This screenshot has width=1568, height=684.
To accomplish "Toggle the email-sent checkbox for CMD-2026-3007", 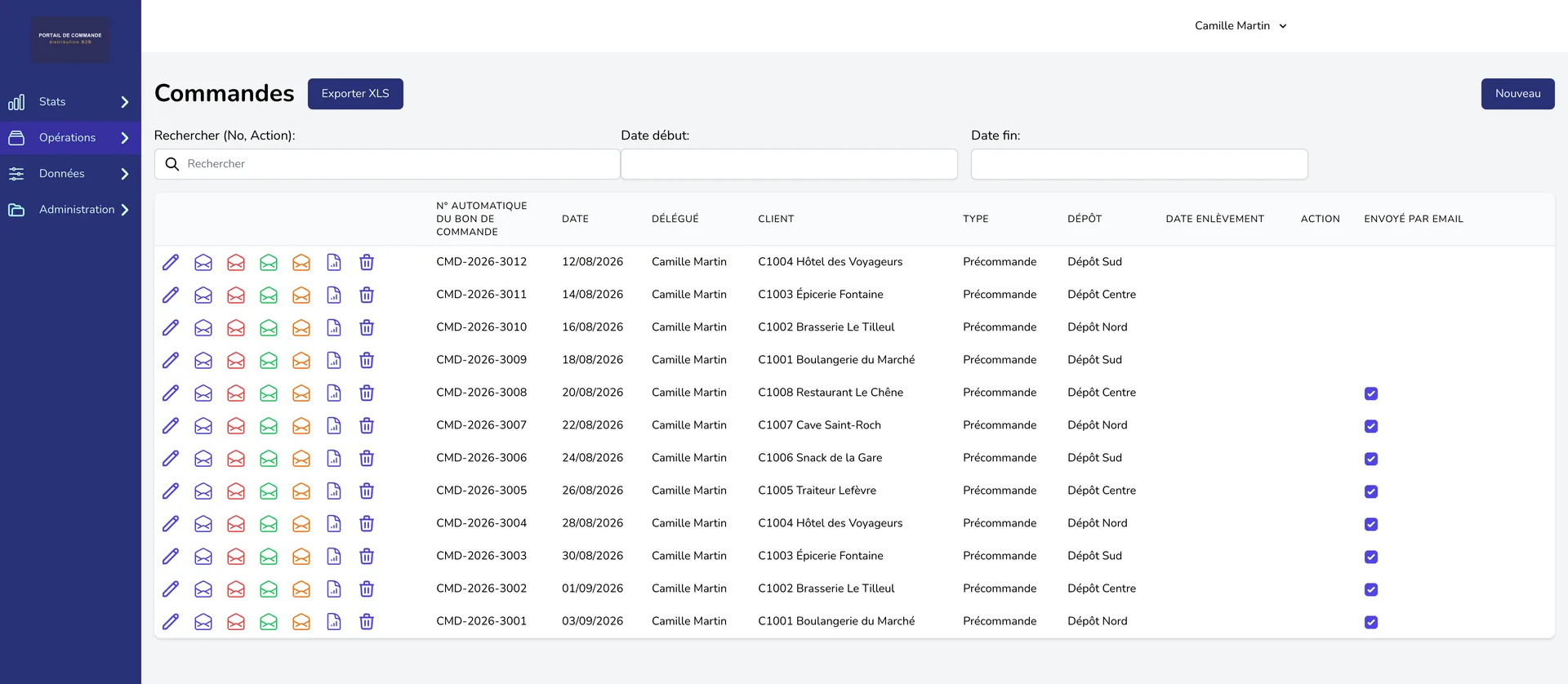I will pyautogui.click(x=1371, y=426).
